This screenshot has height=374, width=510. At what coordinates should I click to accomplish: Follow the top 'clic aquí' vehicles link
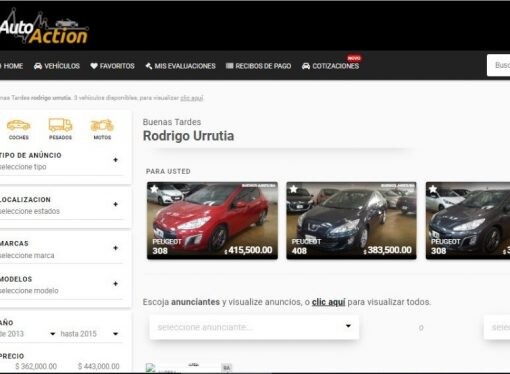[192, 98]
